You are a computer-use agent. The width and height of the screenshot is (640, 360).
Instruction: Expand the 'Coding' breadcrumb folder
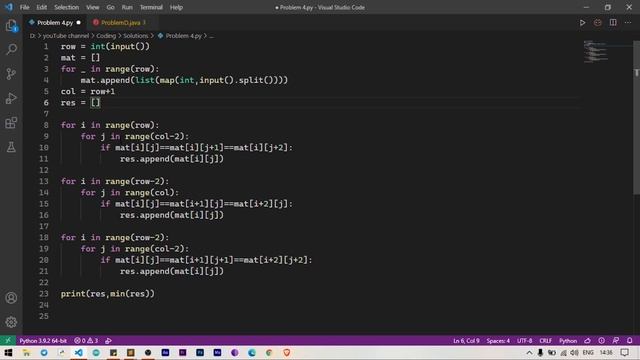[106, 36]
